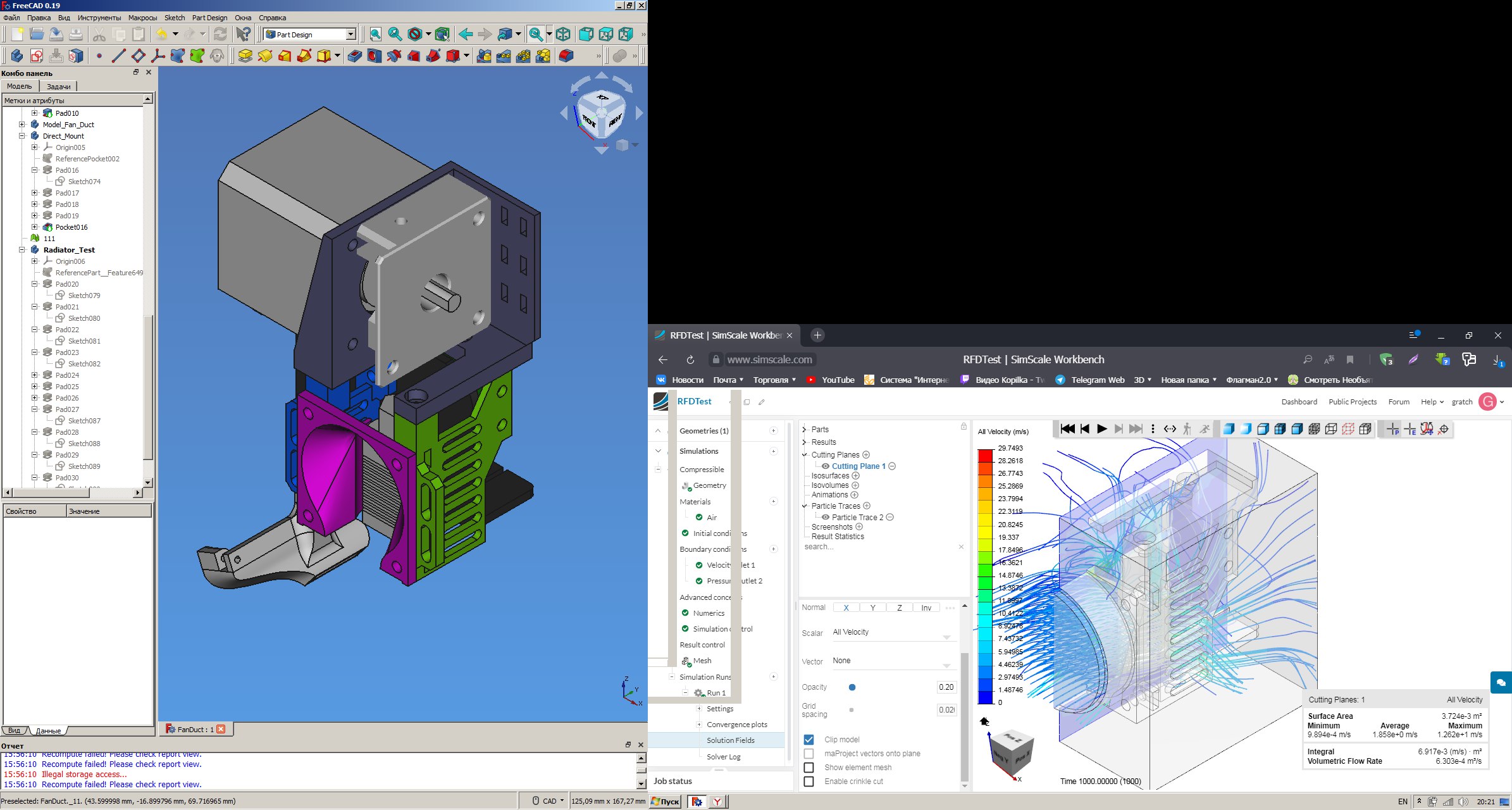The height and width of the screenshot is (810, 1512).
Task: Invert cutting plane normal with Inv
Action: [926, 607]
